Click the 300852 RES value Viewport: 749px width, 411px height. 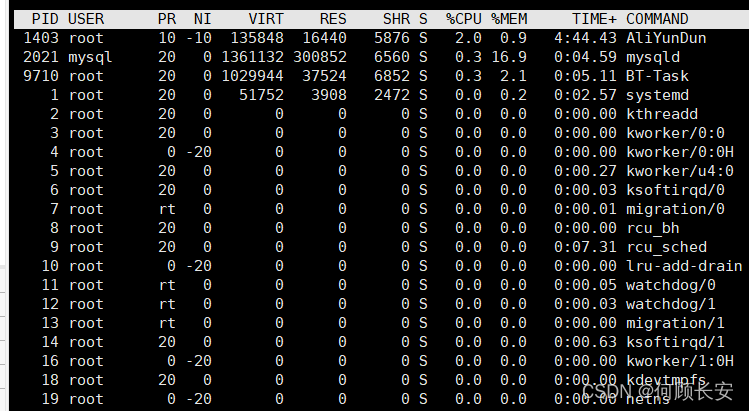320,57
